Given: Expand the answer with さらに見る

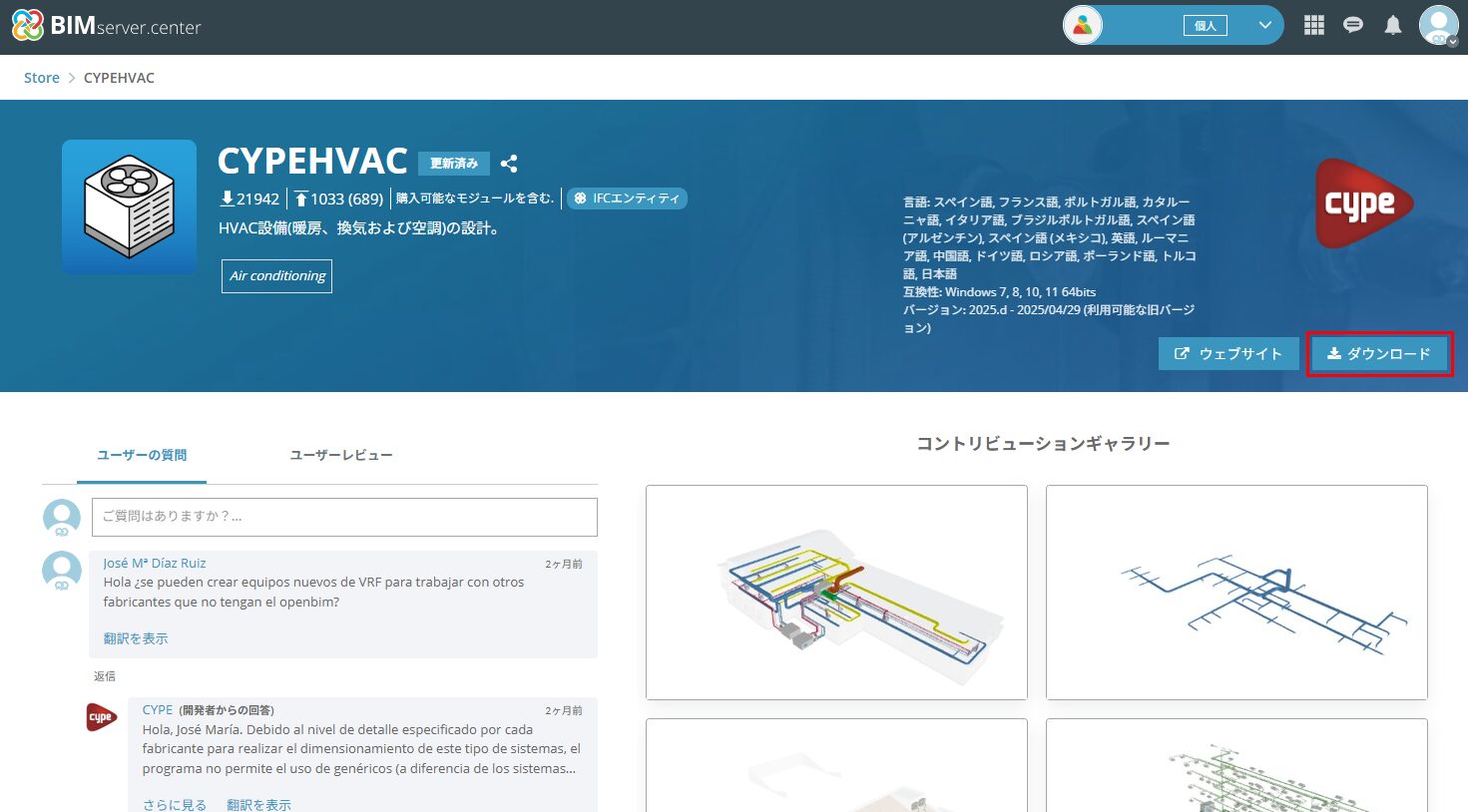Looking at the screenshot, I should pyautogui.click(x=175, y=804).
